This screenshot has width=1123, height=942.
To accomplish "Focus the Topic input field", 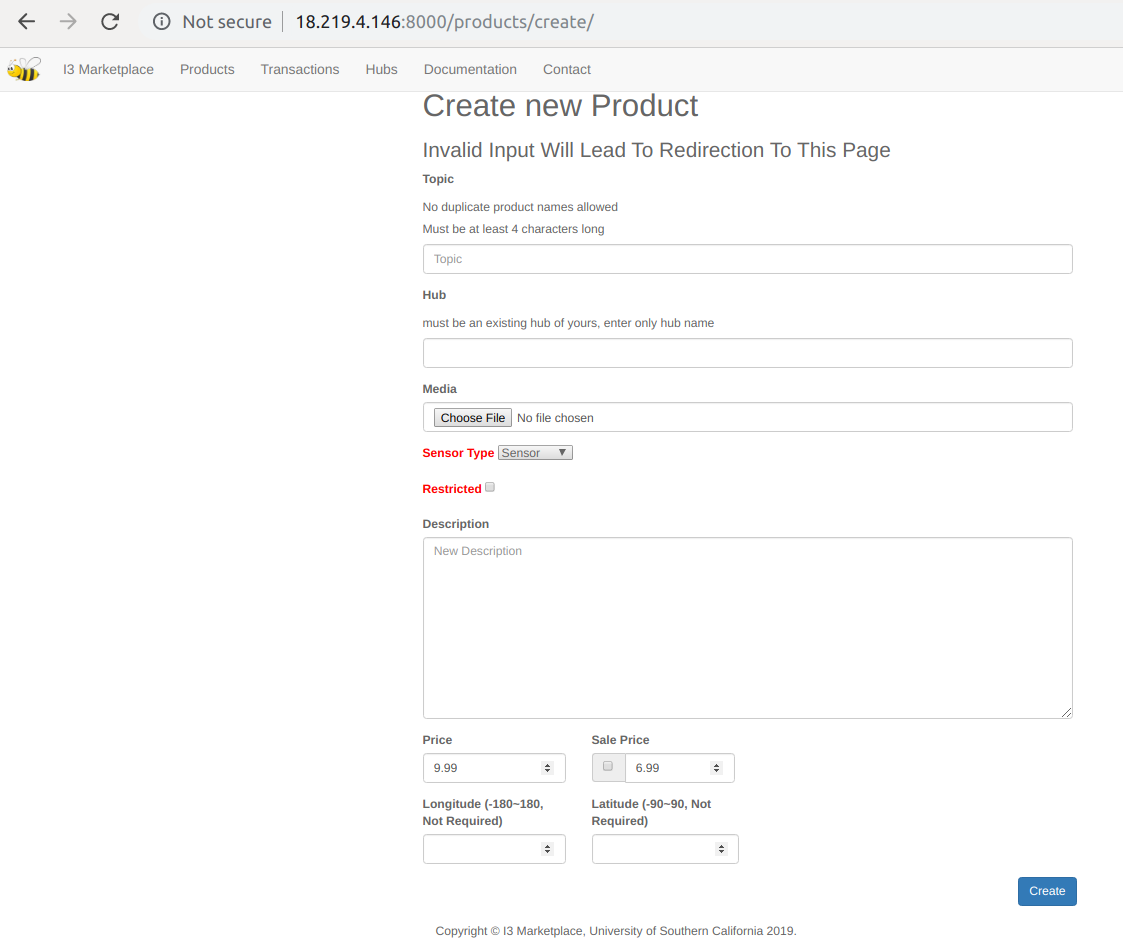I will (x=747, y=259).
